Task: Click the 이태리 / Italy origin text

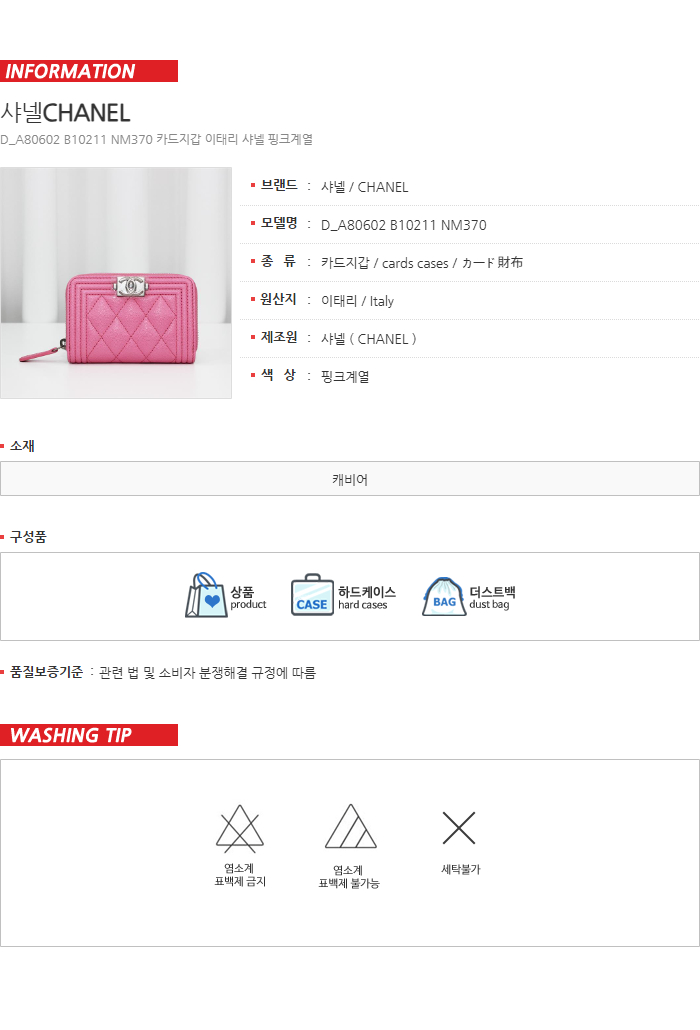Action: [357, 301]
